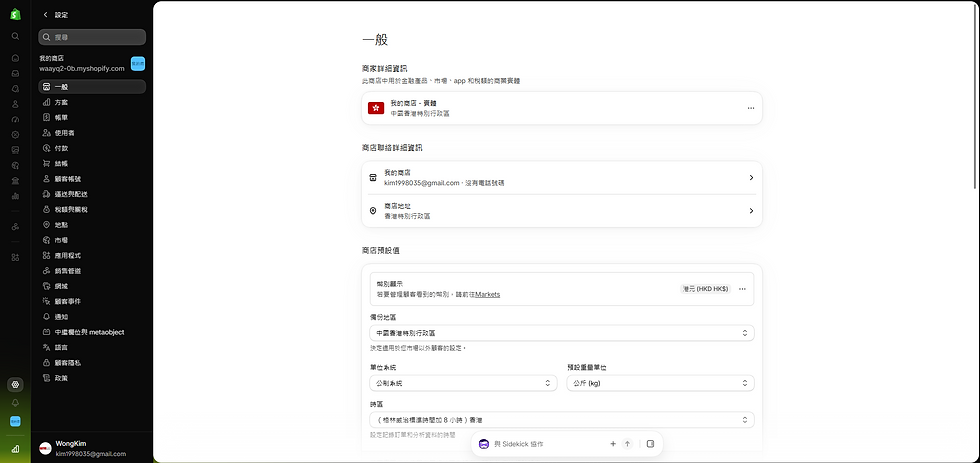Open 通知 settings in the menu
This screenshot has height=463, width=980.
pyautogui.click(x=92, y=317)
